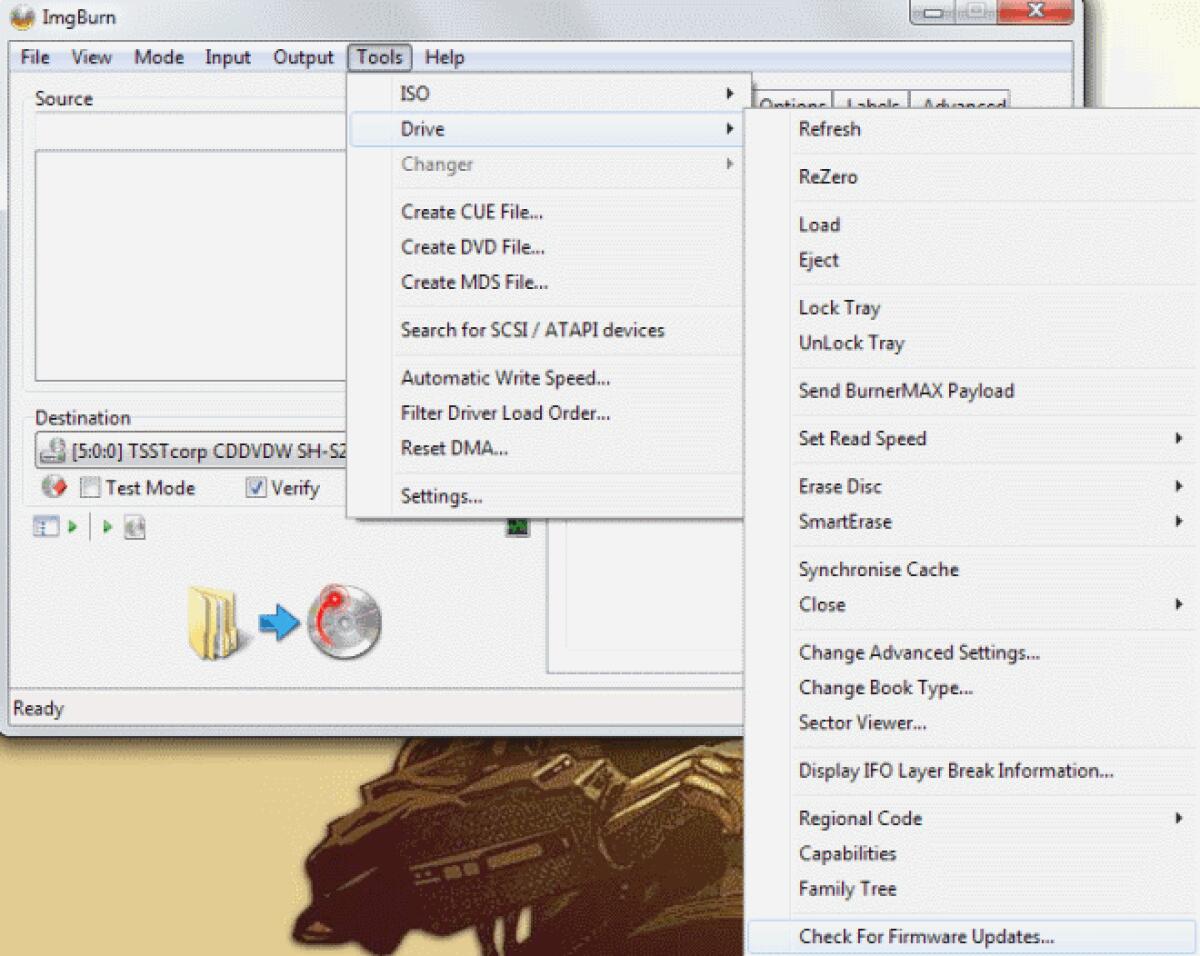Image resolution: width=1200 pixels, height=956 pixels.
Task: Open the Help menu
Action: tap(444, 57)
